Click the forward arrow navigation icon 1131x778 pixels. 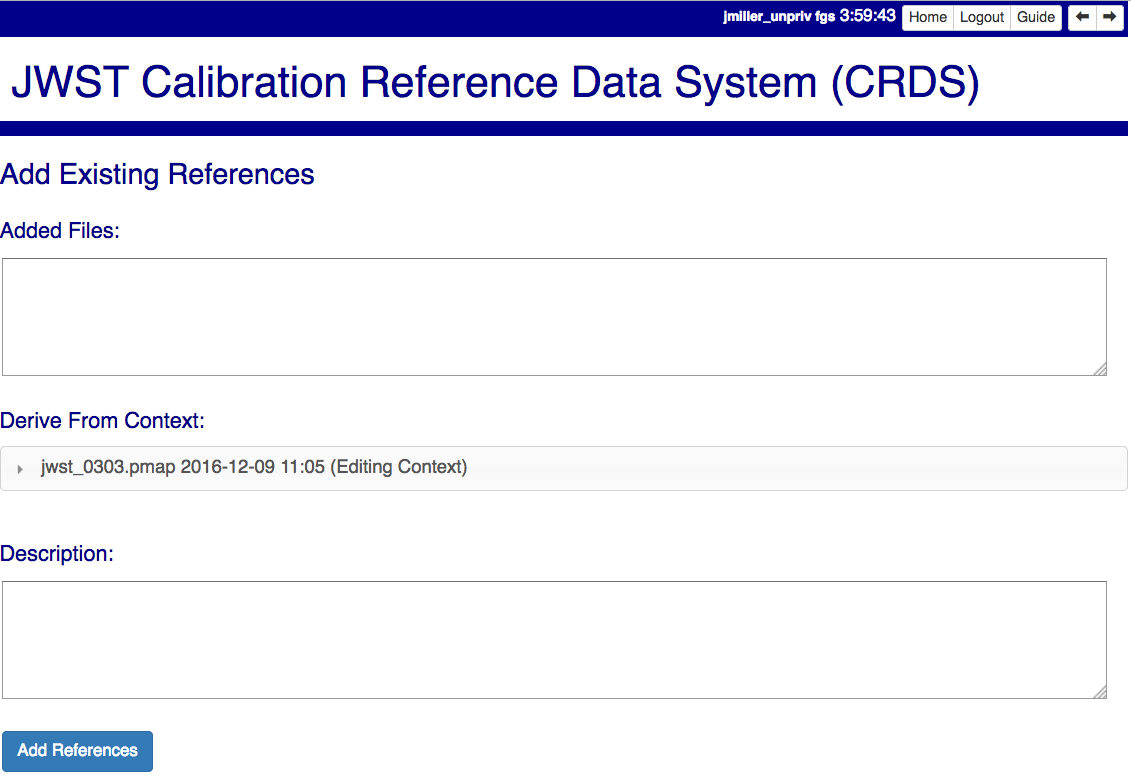[x=1109, y=17]
